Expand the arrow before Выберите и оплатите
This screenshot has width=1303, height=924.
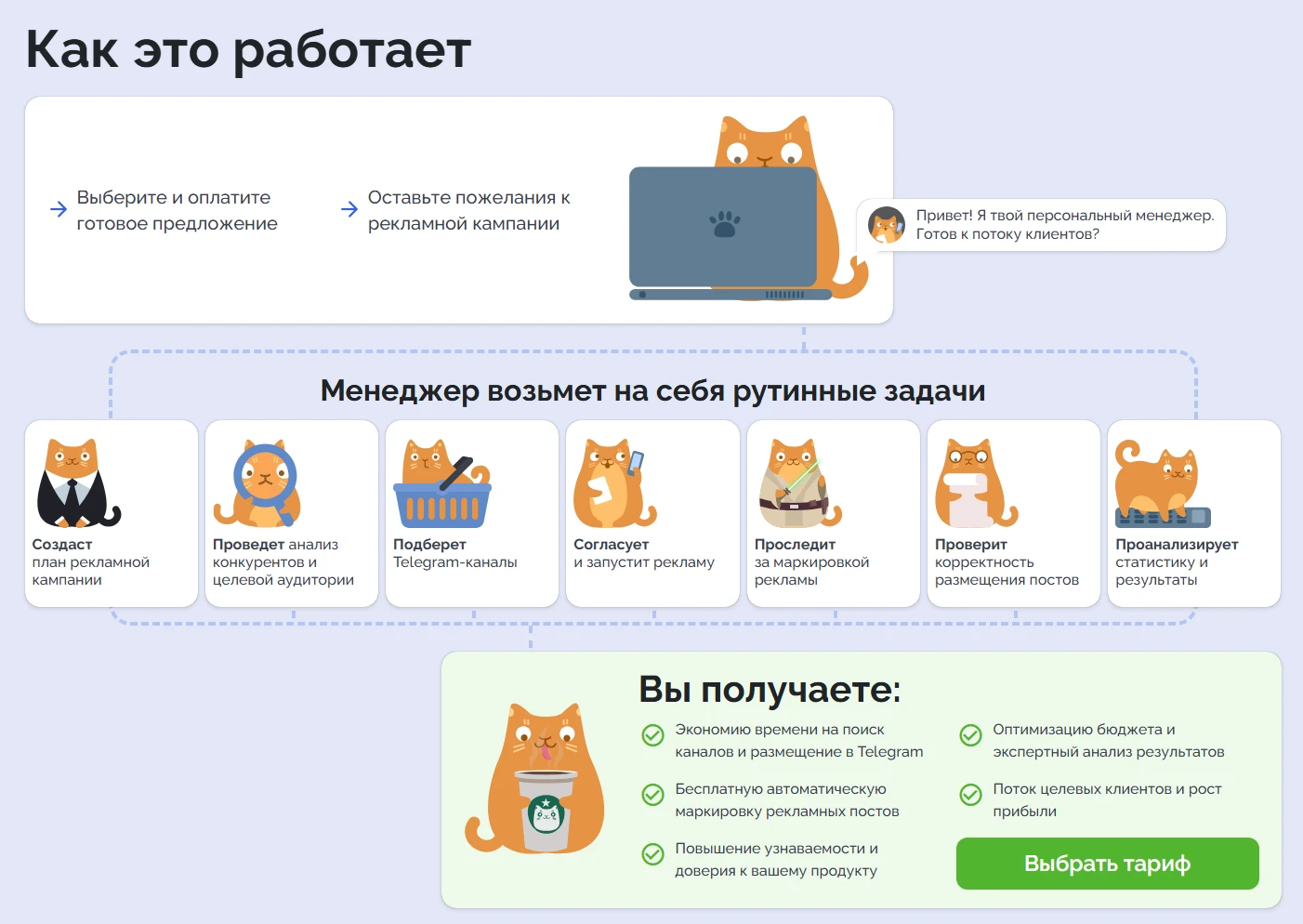tap(55, 209)
